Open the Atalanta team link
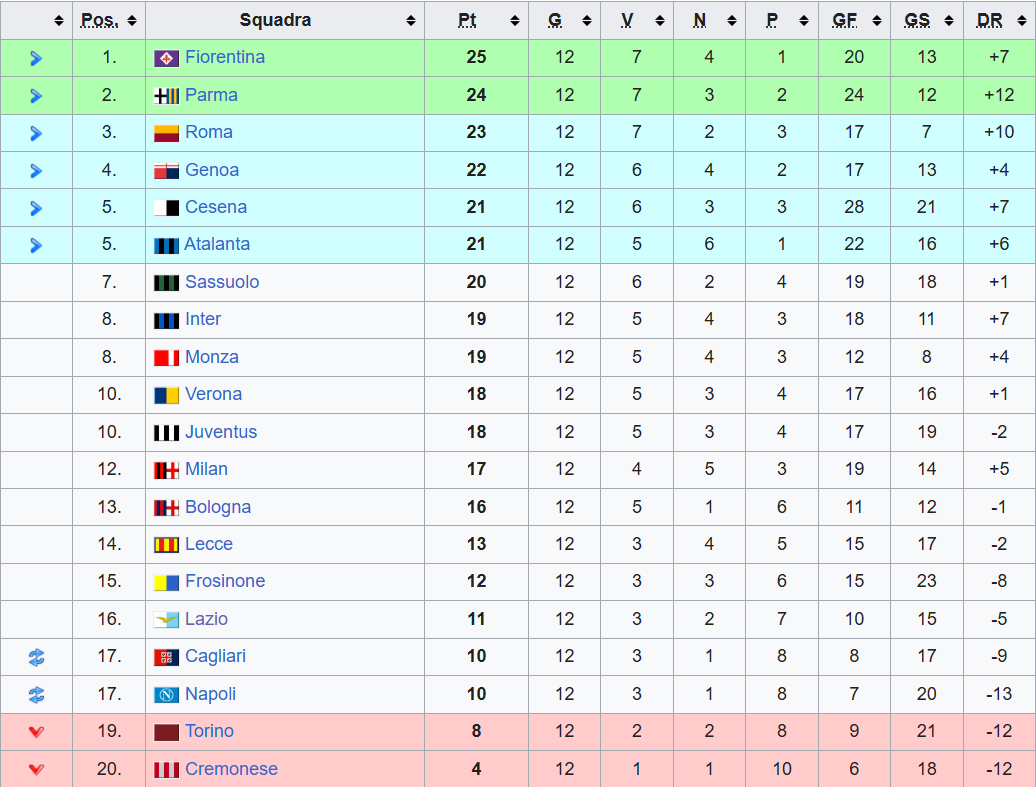The image size is (1036, 787). 217,244
